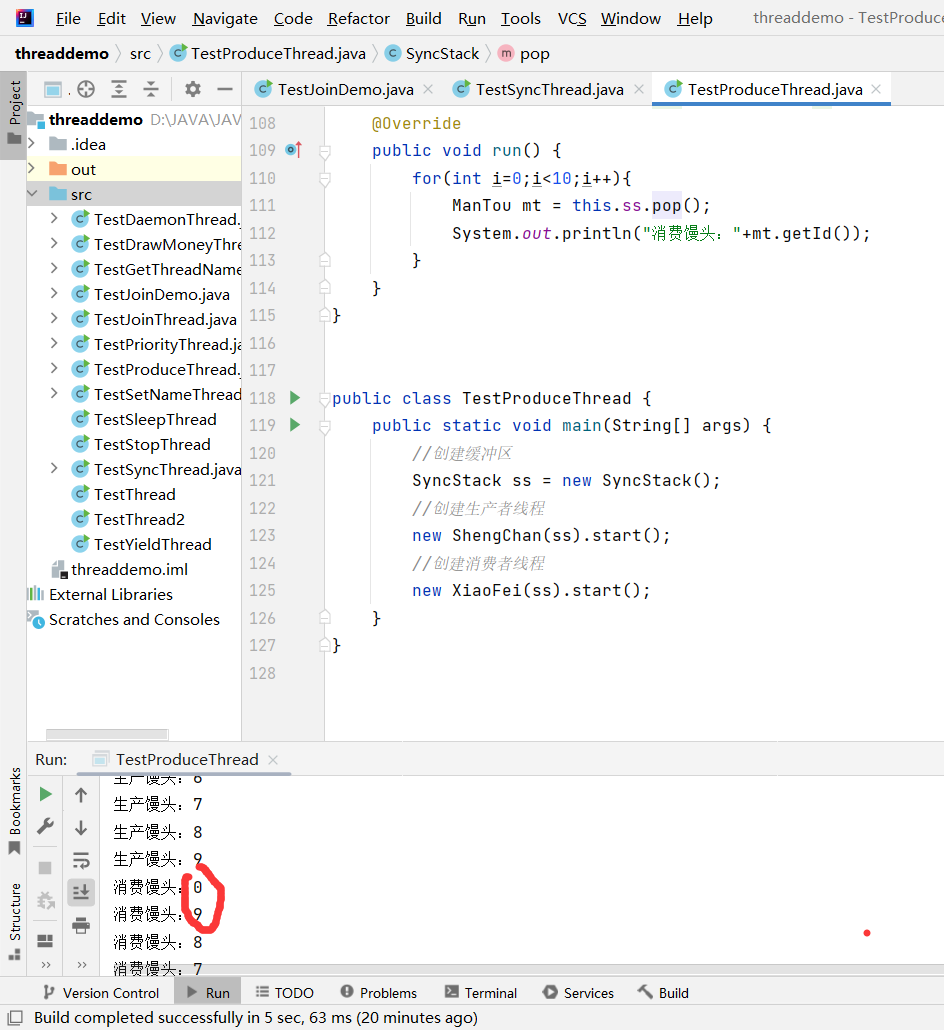
Task: Select TestYieldThread in project tree
Action: (152, 544)
